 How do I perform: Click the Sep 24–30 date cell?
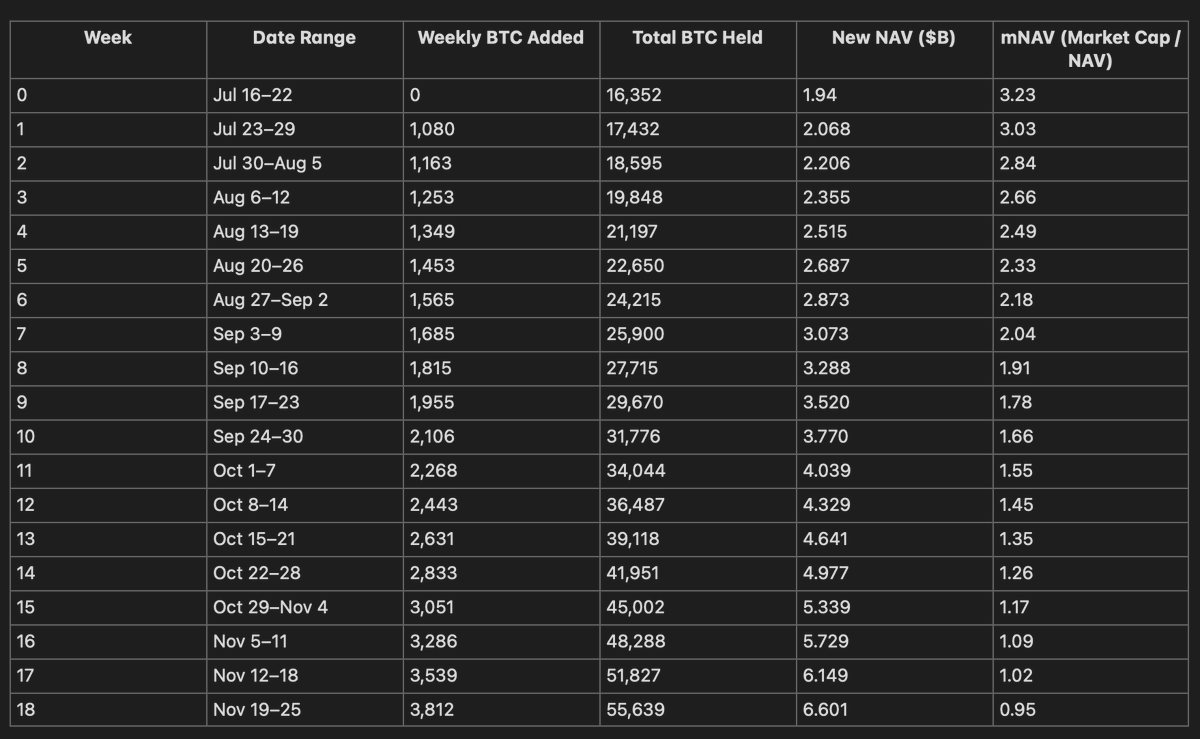(258, 436)
